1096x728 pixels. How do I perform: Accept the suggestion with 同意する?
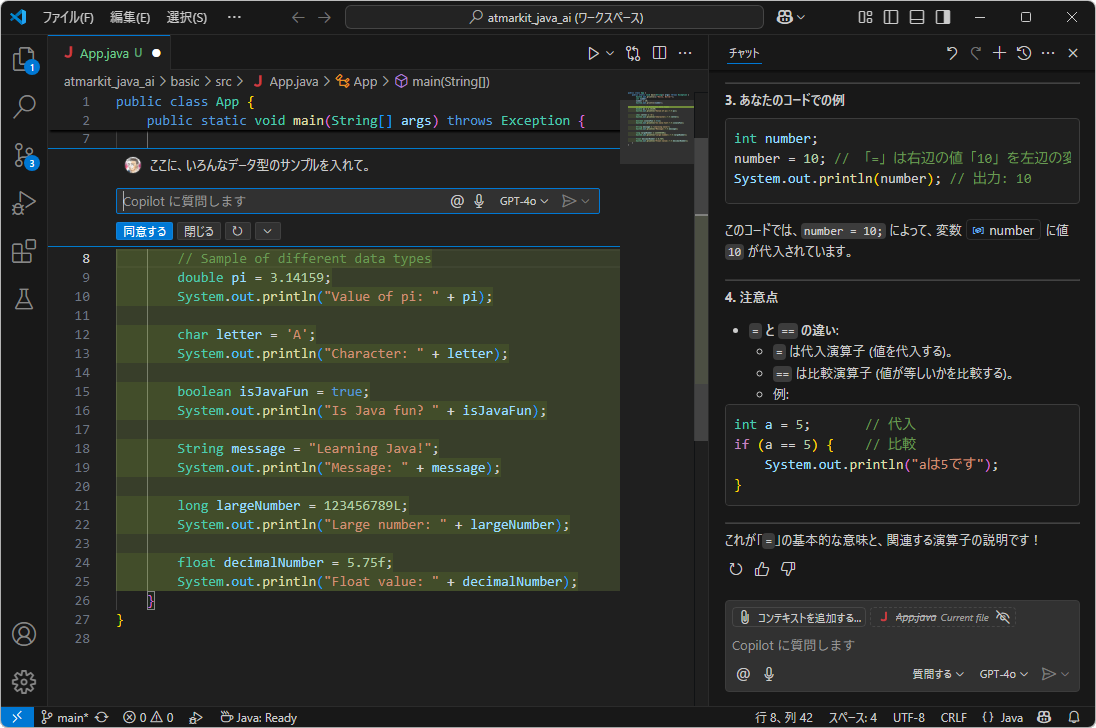click(x=144, y=231)
